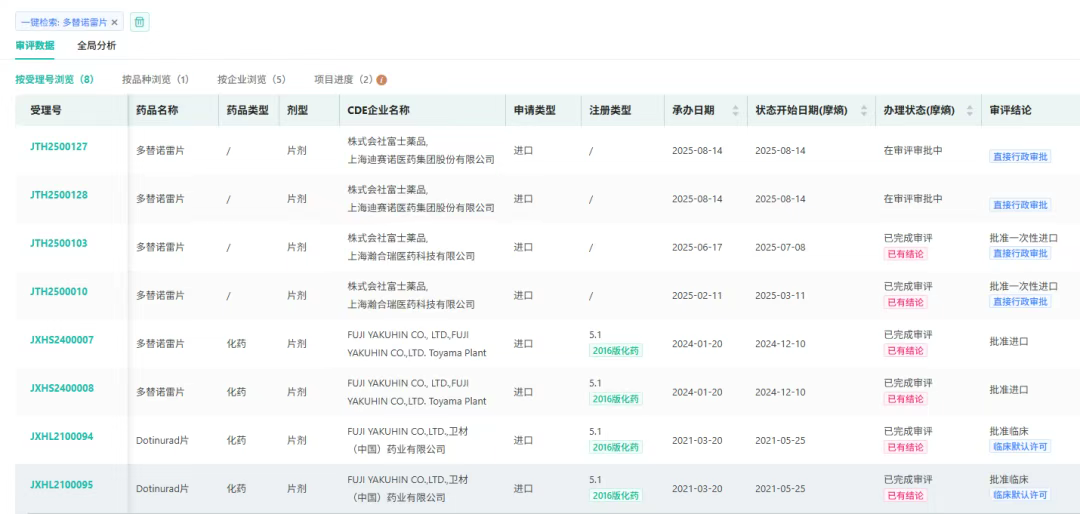The width and height of the screenshot is (1080, 514).
Task: Select the 审评数据 tab
Action: pos(35,45)
